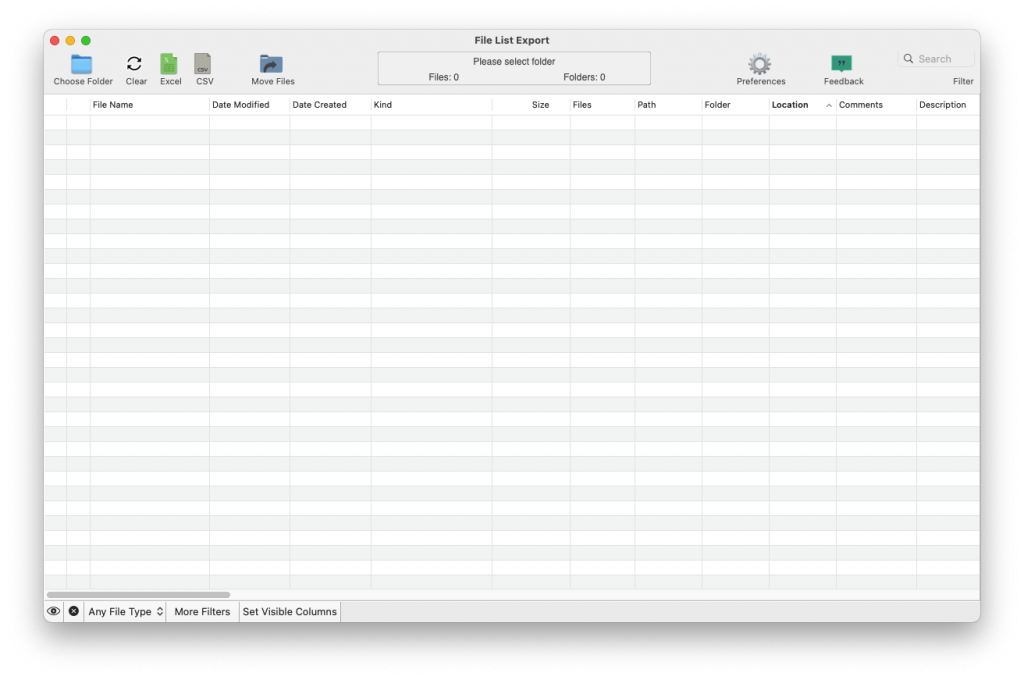Open the Any File Type dropdown
This screenshot has width=1024, height=680.
click(125, 611)
